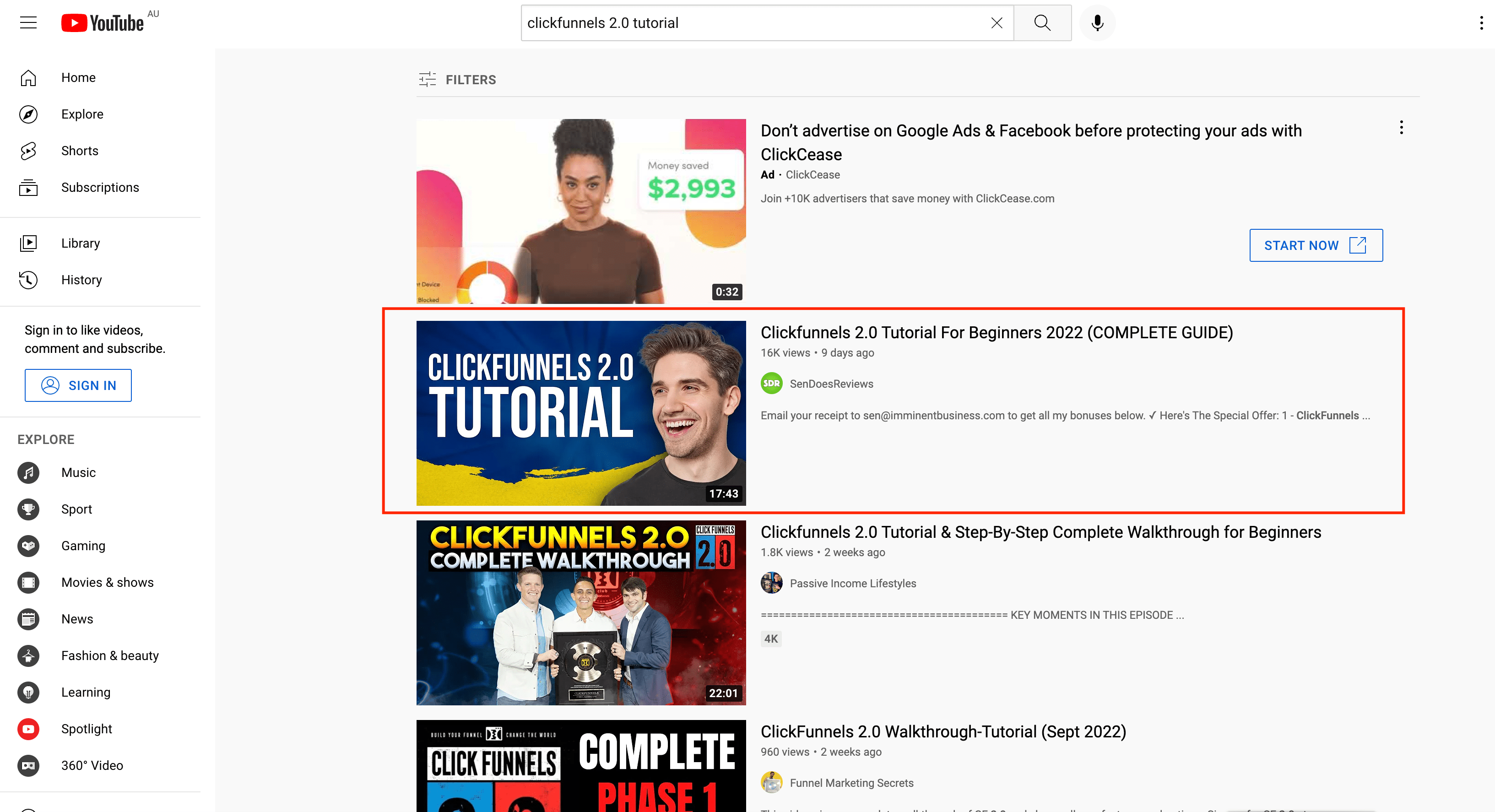Open the ClickCease ad video thumbnail
This screenshot has width=1495, height=812.
click(581, 211)
